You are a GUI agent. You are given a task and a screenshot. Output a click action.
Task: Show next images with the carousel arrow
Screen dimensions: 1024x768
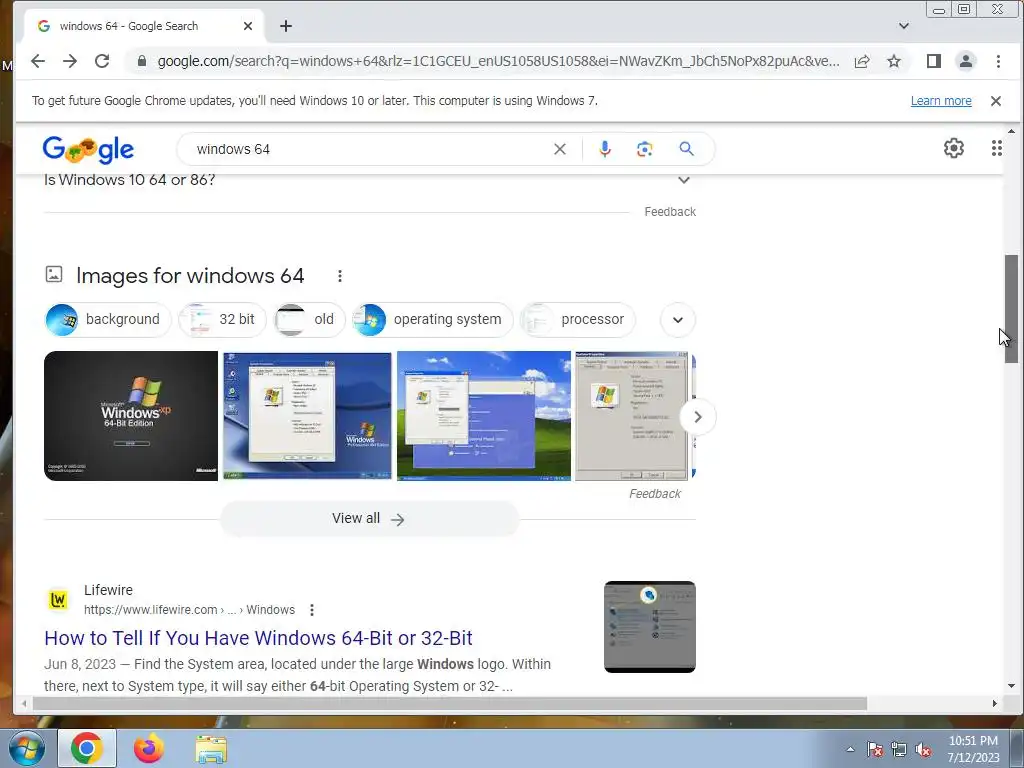point(697,417)
